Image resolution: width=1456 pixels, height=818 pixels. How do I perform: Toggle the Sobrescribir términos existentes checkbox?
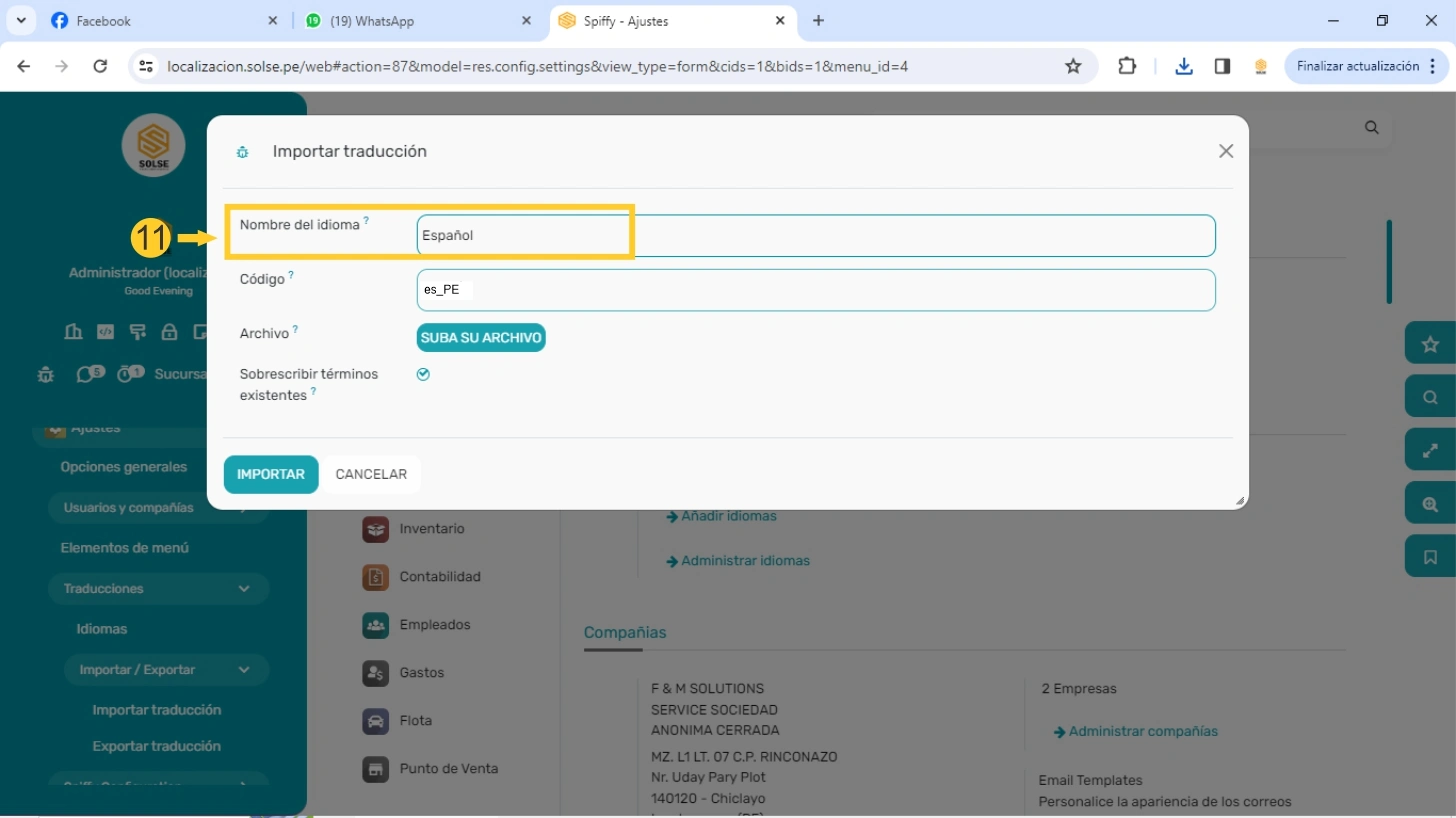[x=423, y=374]
